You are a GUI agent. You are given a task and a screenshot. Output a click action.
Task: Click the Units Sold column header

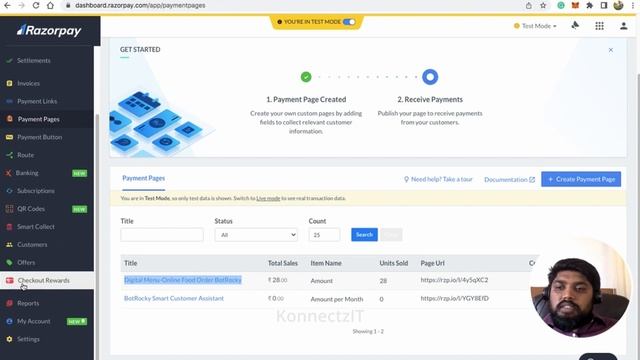[x=393, y=263]
